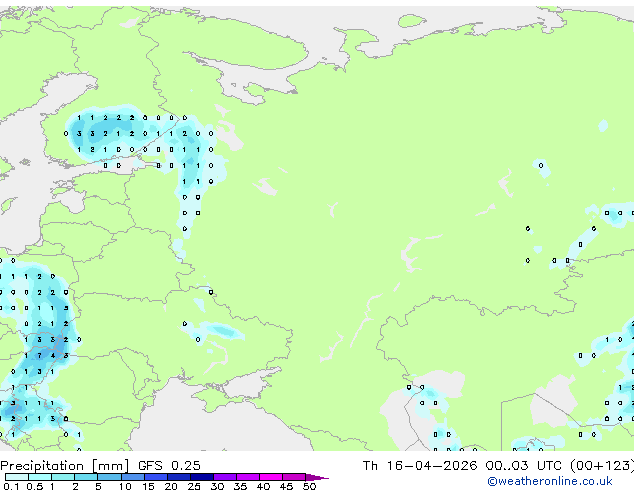Click the "35" legend scale label
This screenshot has height=490, width=634.
tap(240, 486)
